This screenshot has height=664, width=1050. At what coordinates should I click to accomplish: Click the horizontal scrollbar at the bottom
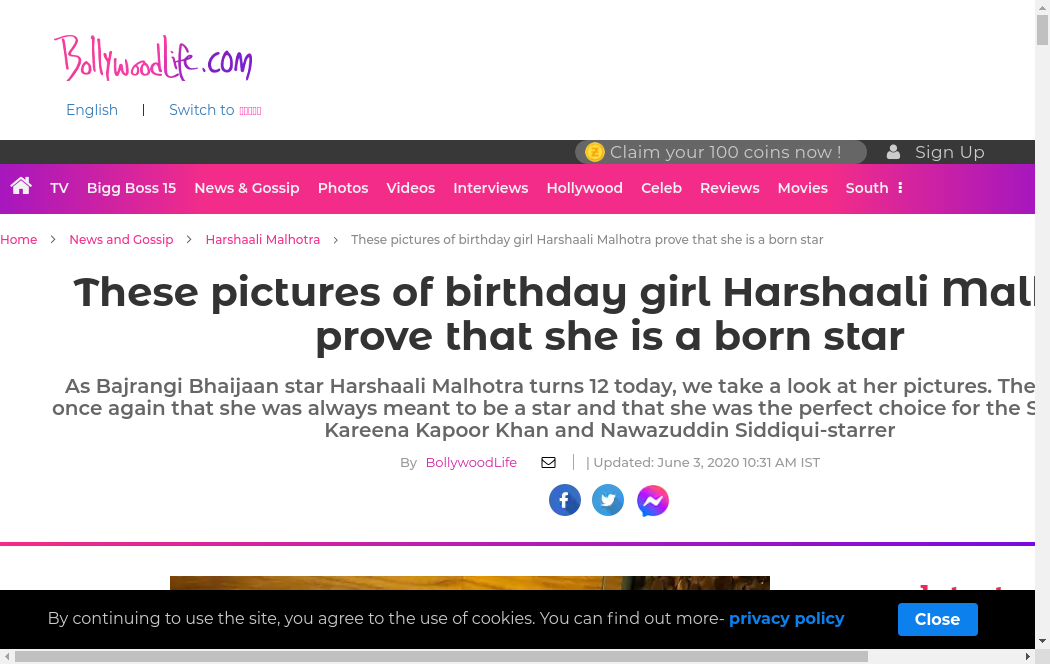pos(440,656)
